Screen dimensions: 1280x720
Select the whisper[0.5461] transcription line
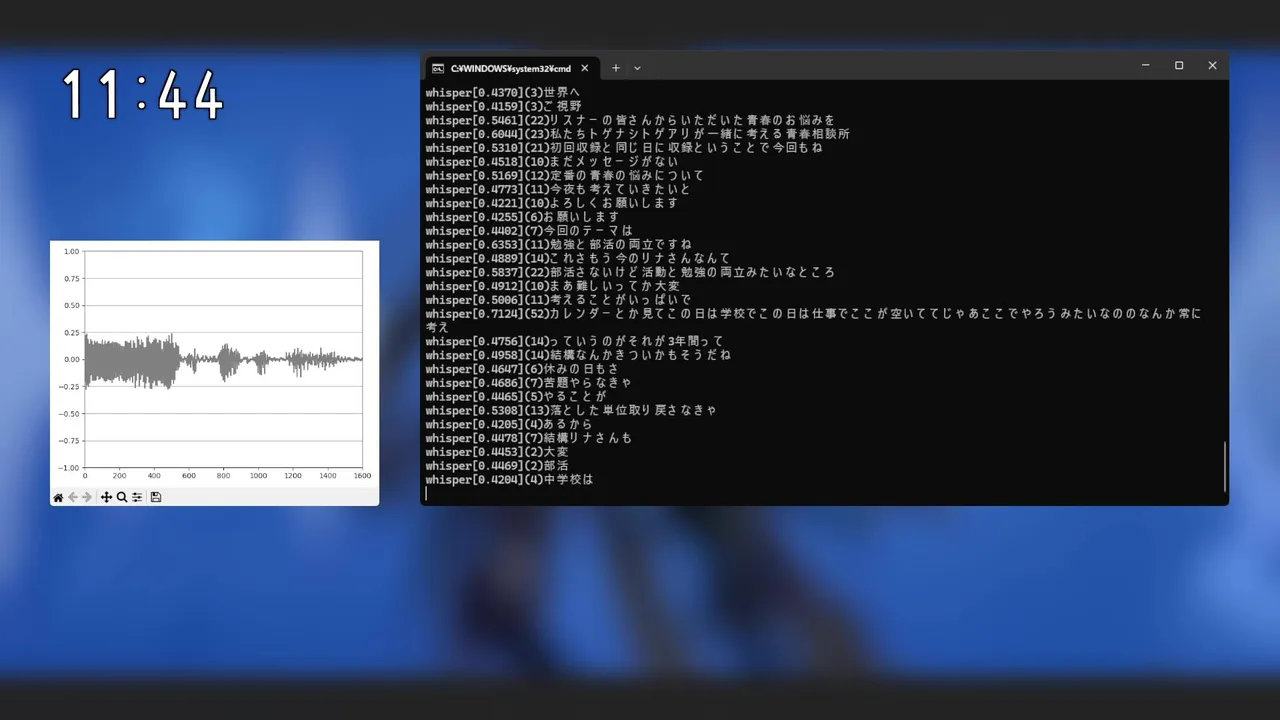point(630,120)
